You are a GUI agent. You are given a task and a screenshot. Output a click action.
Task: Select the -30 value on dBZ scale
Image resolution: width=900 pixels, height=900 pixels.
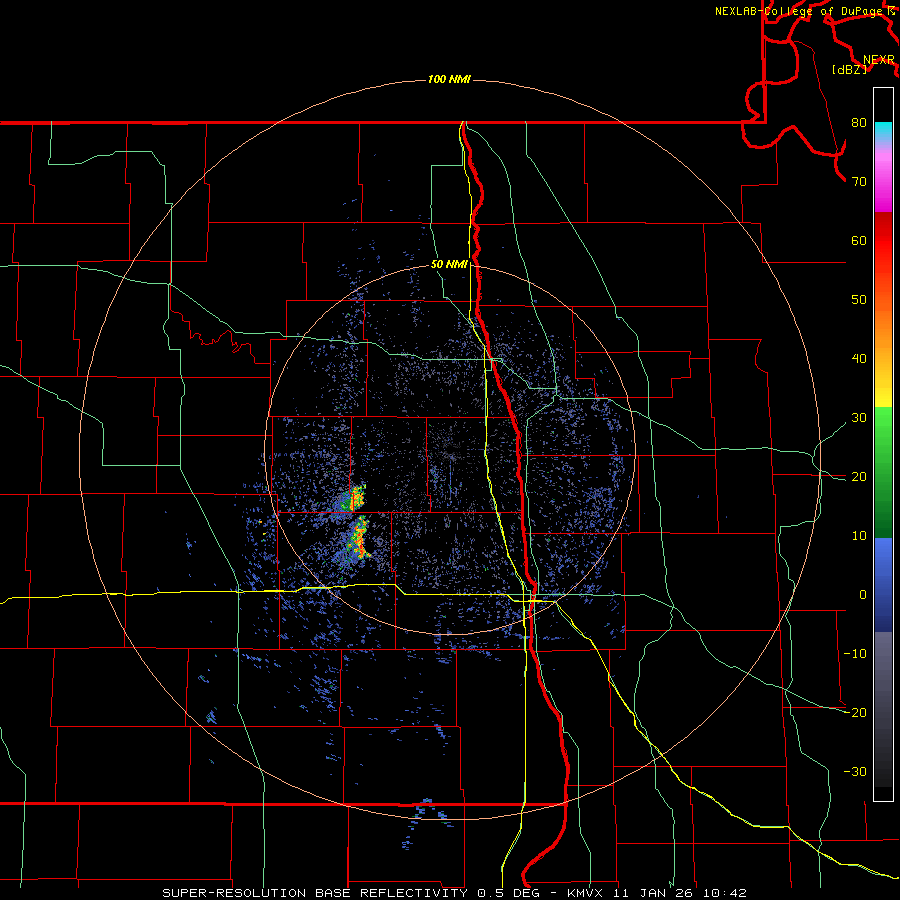pyautogui.click(x=855, y=772)
